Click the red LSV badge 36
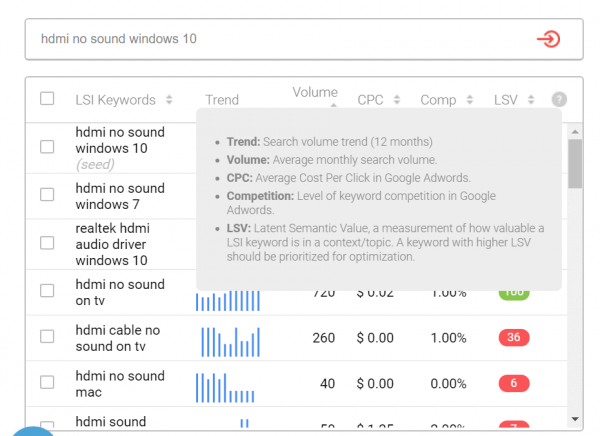The width and height of the screenshot is (600, 436). tap(514, 337)
